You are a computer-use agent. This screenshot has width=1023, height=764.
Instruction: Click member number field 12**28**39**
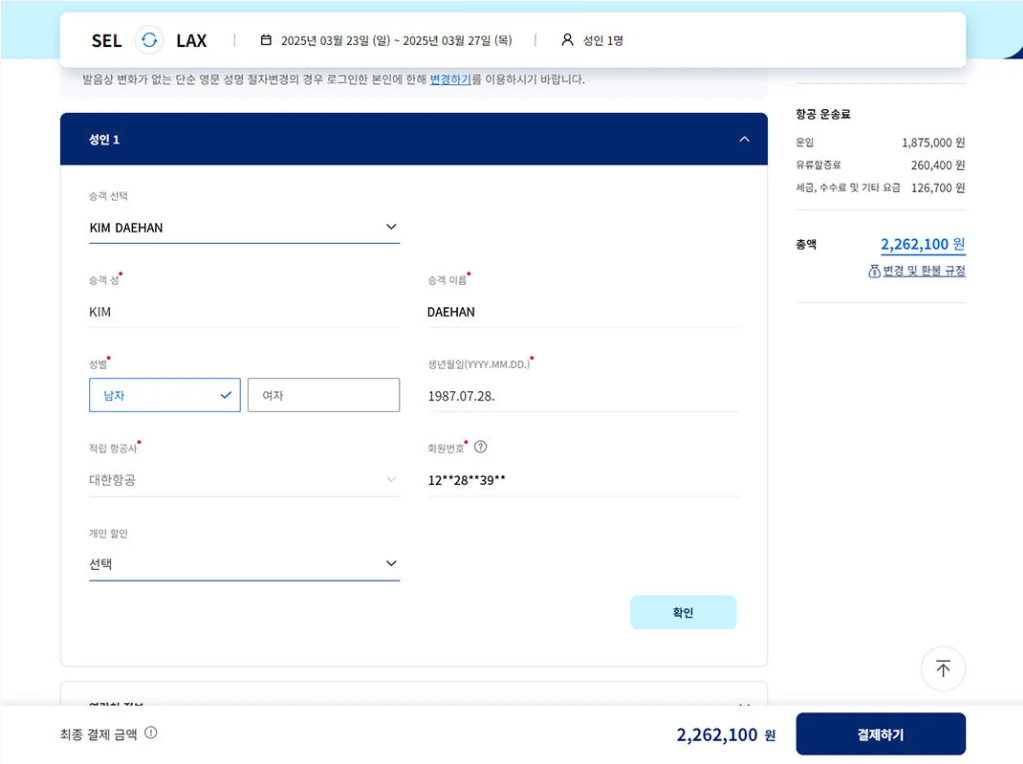[583, 480]
